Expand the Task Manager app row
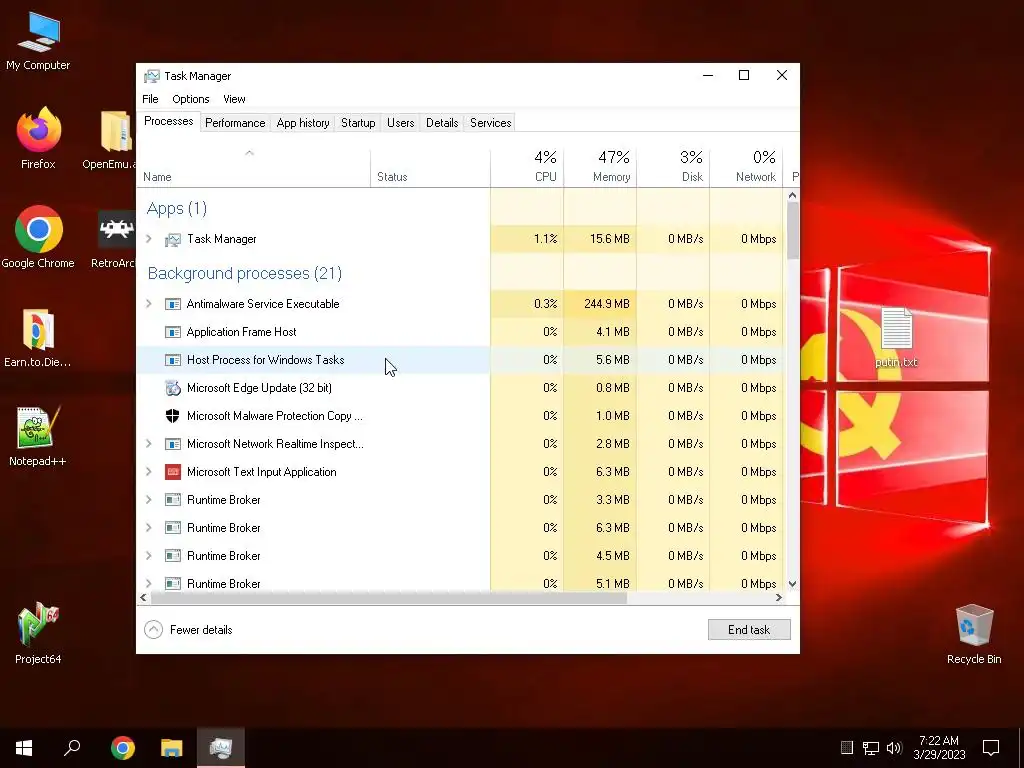This screenshot has height=768, width=1024. 149,239
